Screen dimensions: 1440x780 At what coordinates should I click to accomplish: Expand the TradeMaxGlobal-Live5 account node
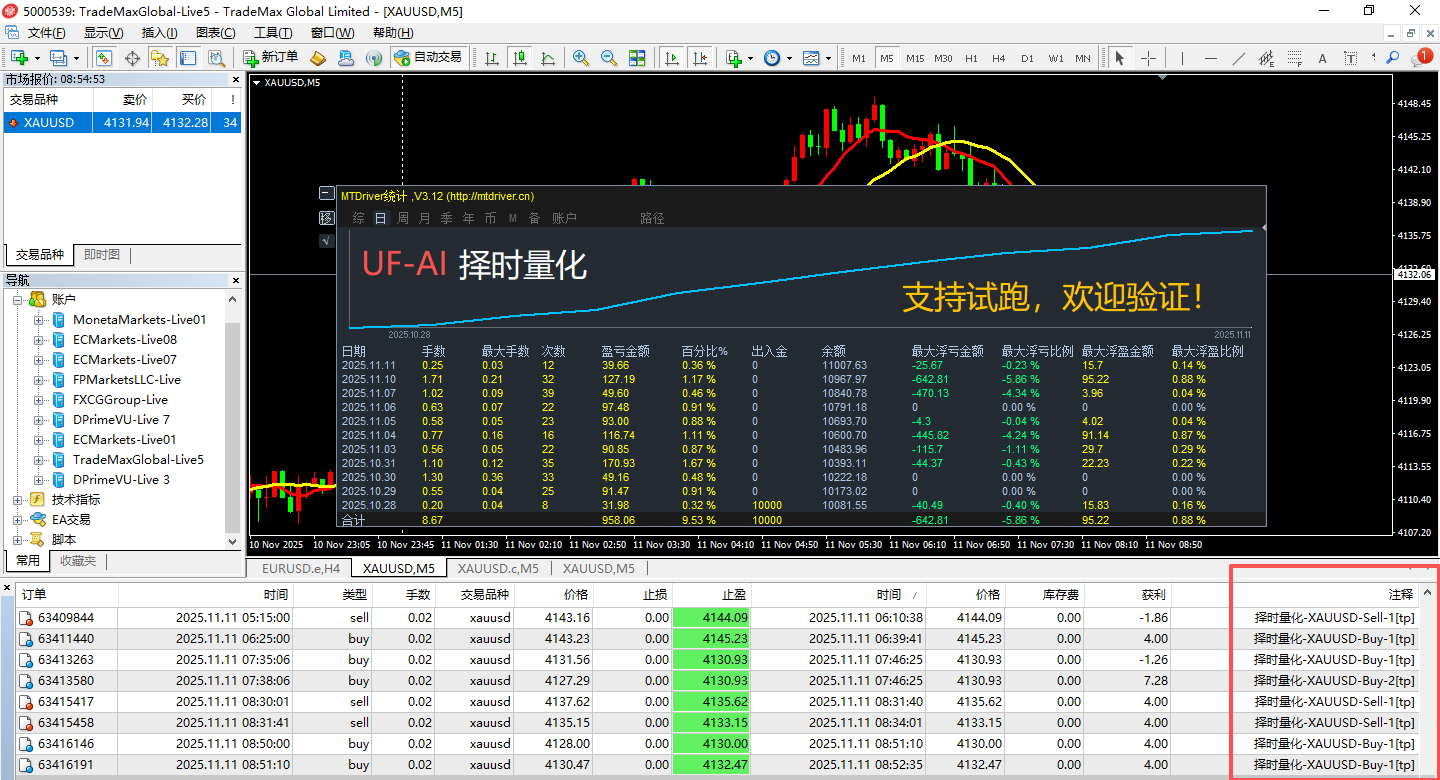pyautogui.click(x=36, y=459)
